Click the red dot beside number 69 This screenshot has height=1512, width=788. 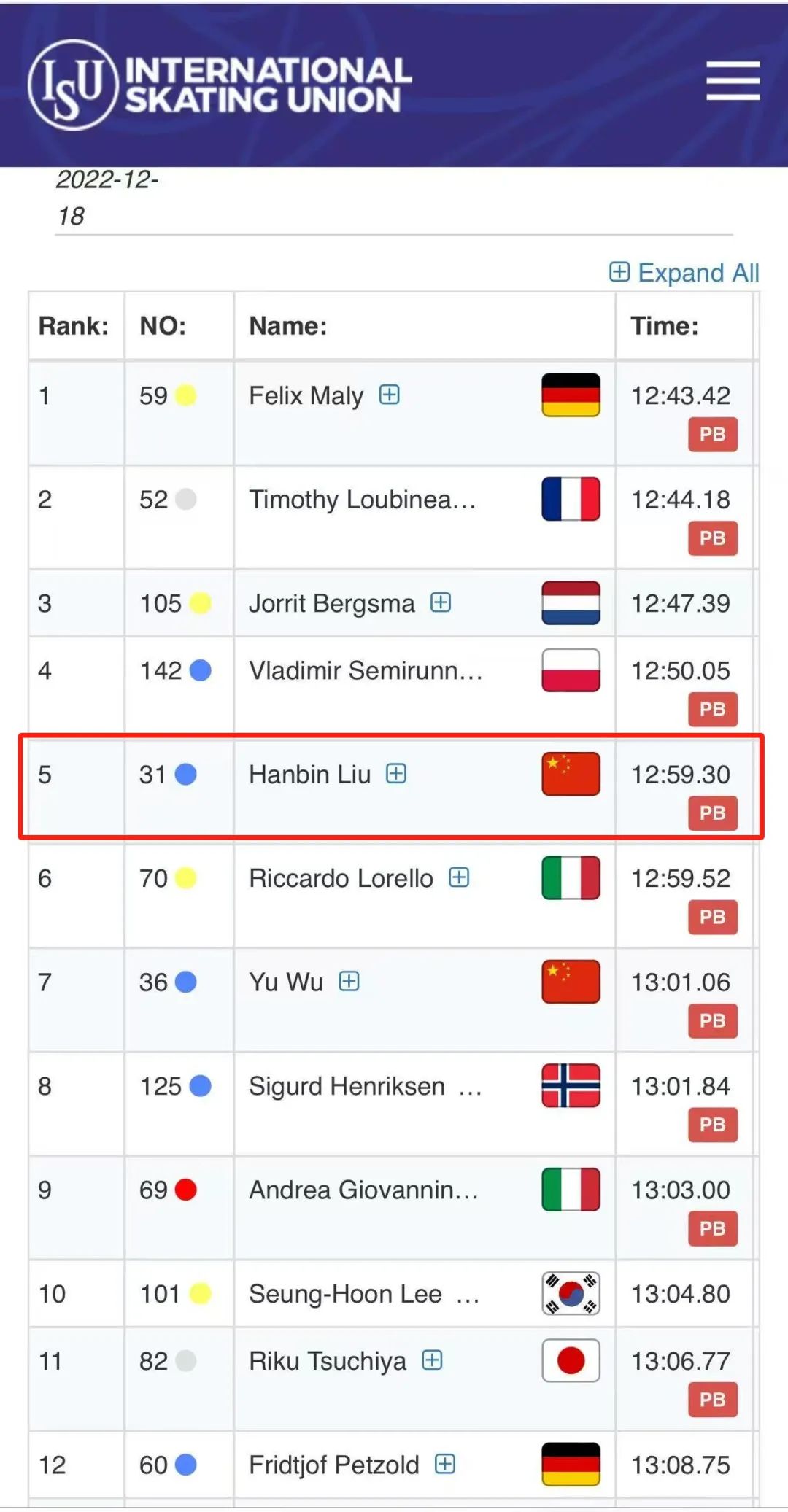pyautogui.click(x=186, y=1190)
